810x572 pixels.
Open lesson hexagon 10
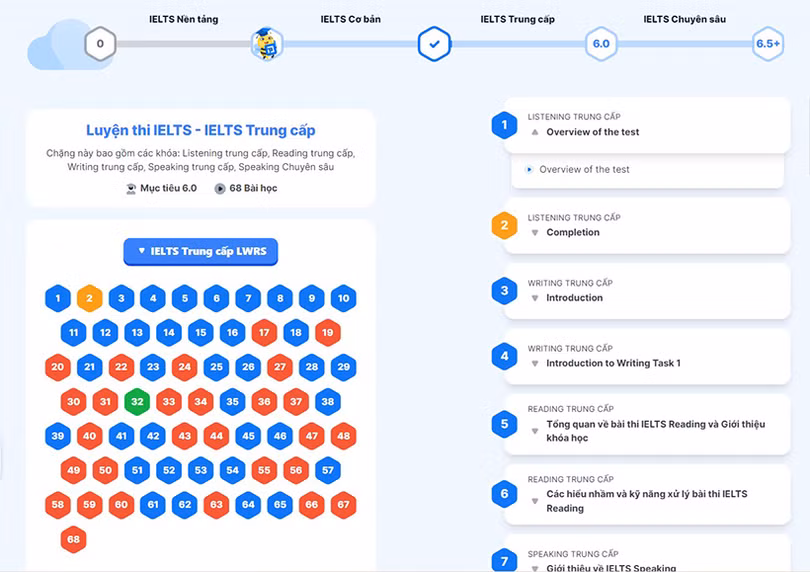344,298
